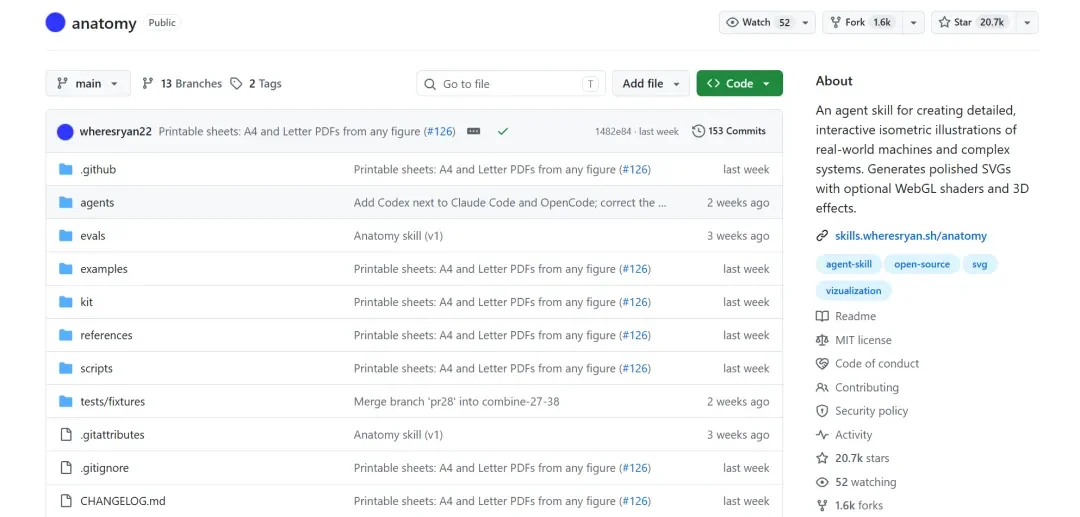Open the main branch selector dropdown
1080x517 pixels.
87,83
